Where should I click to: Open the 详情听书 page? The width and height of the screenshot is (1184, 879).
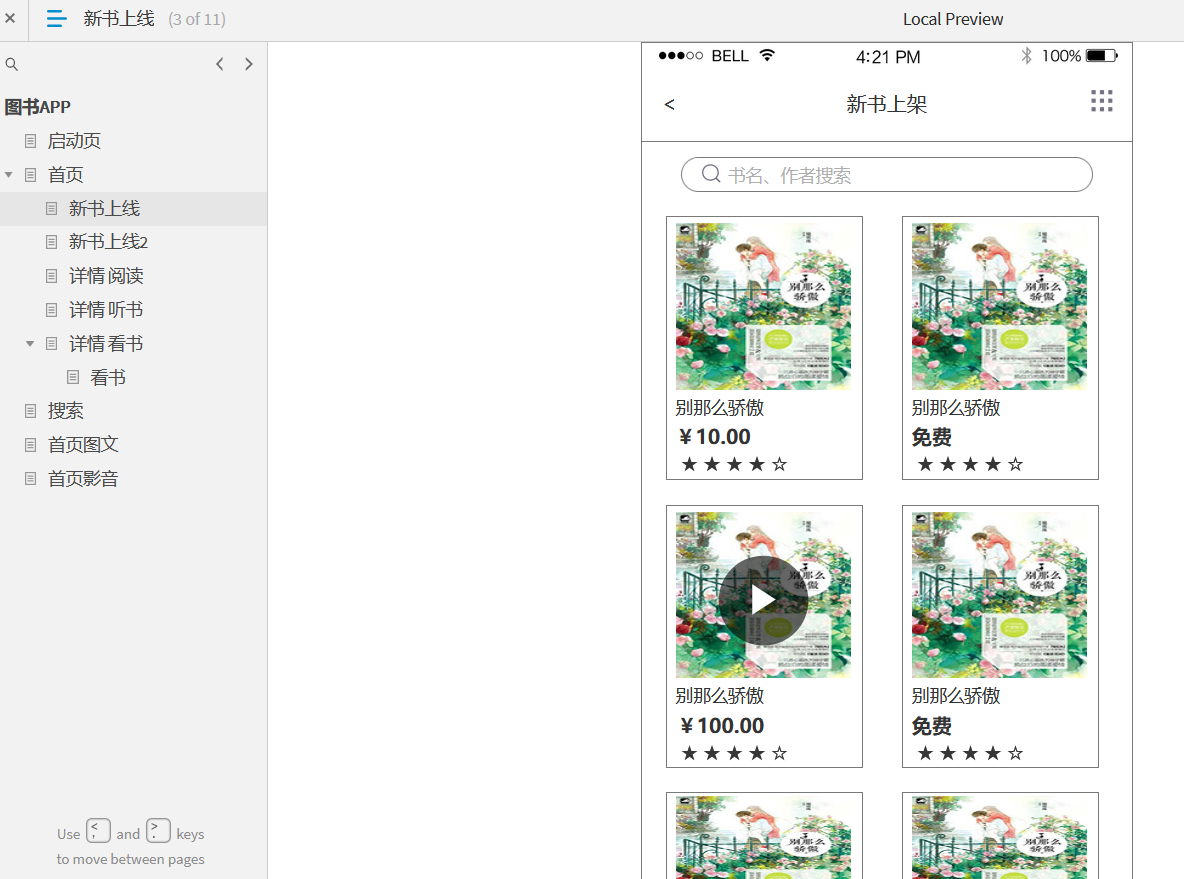pyautogui.click(x=106, y=310)
